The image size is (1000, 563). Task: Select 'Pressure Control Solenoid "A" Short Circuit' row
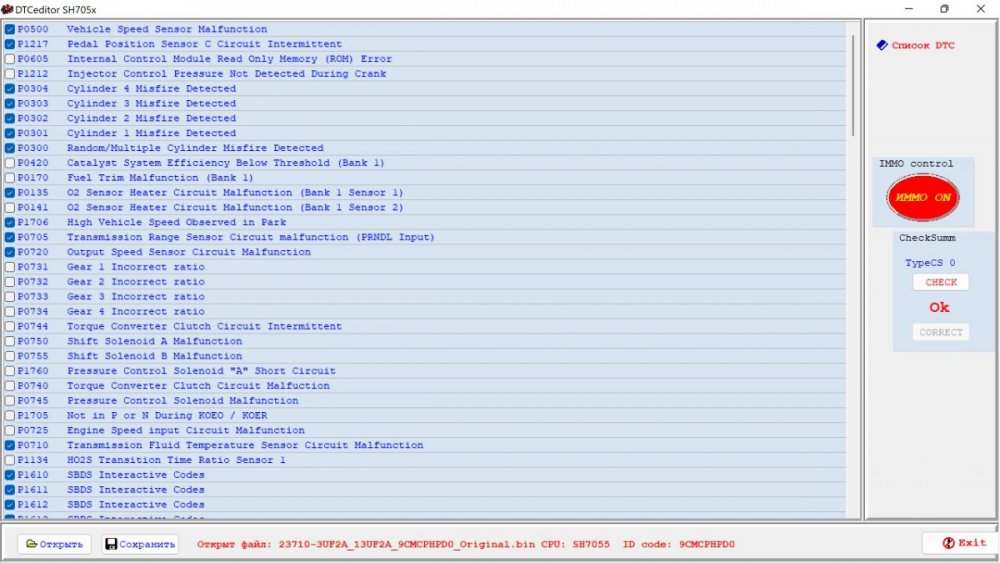pyautogui.click(x=424, y=371)
